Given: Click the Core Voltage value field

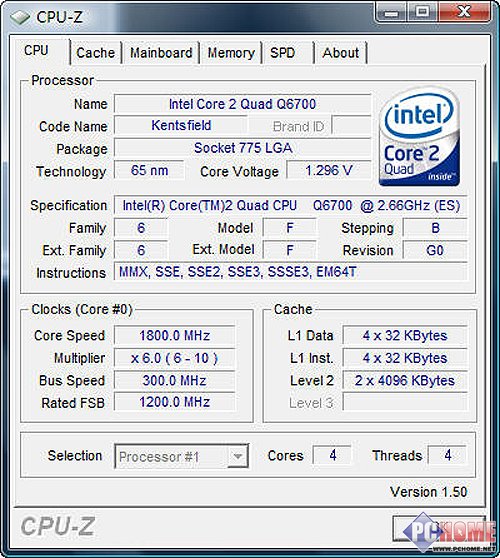Looking at the screenshot, I should pyautogui.click(x=329, y=170).
